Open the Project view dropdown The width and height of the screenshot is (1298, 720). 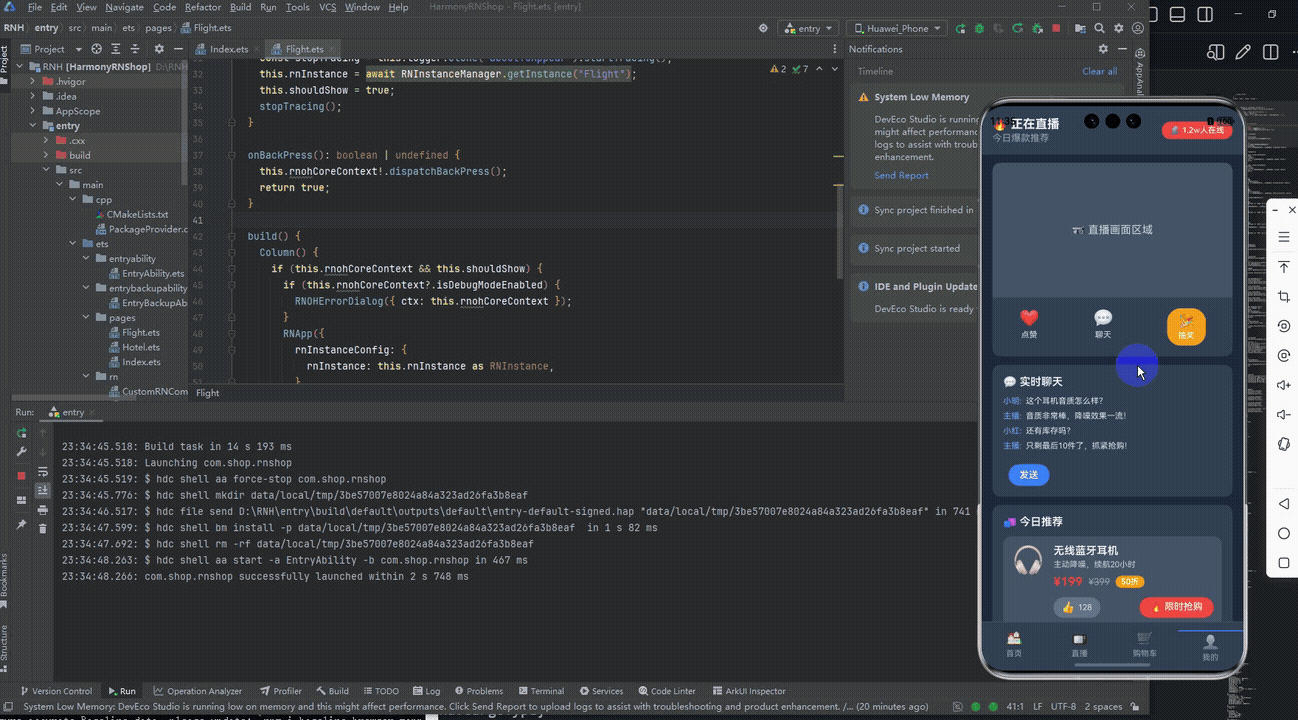point(49,48)
